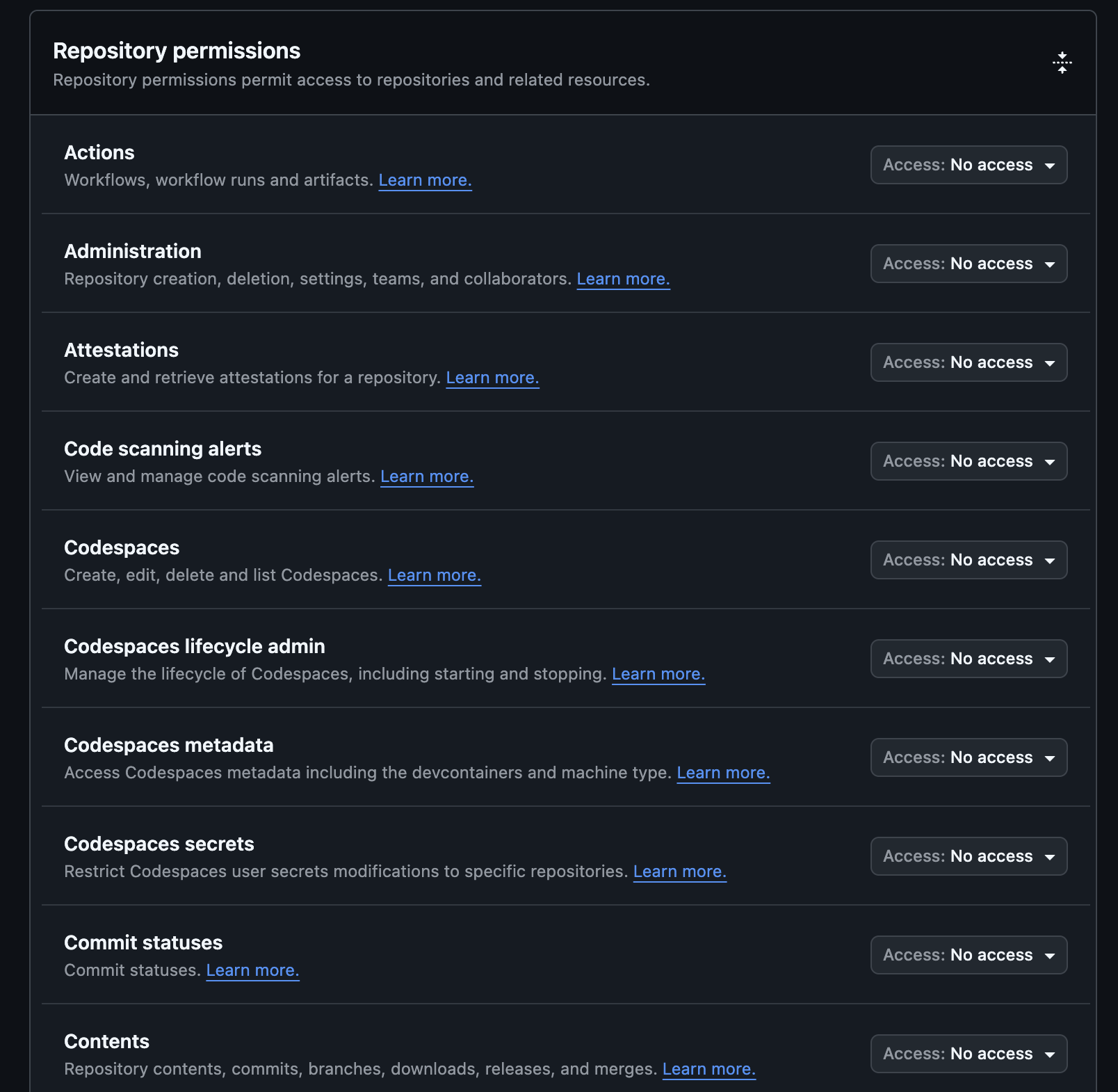Open the Code scanning alerts access dropdown

pyautogui.click(x=969, y=461)
